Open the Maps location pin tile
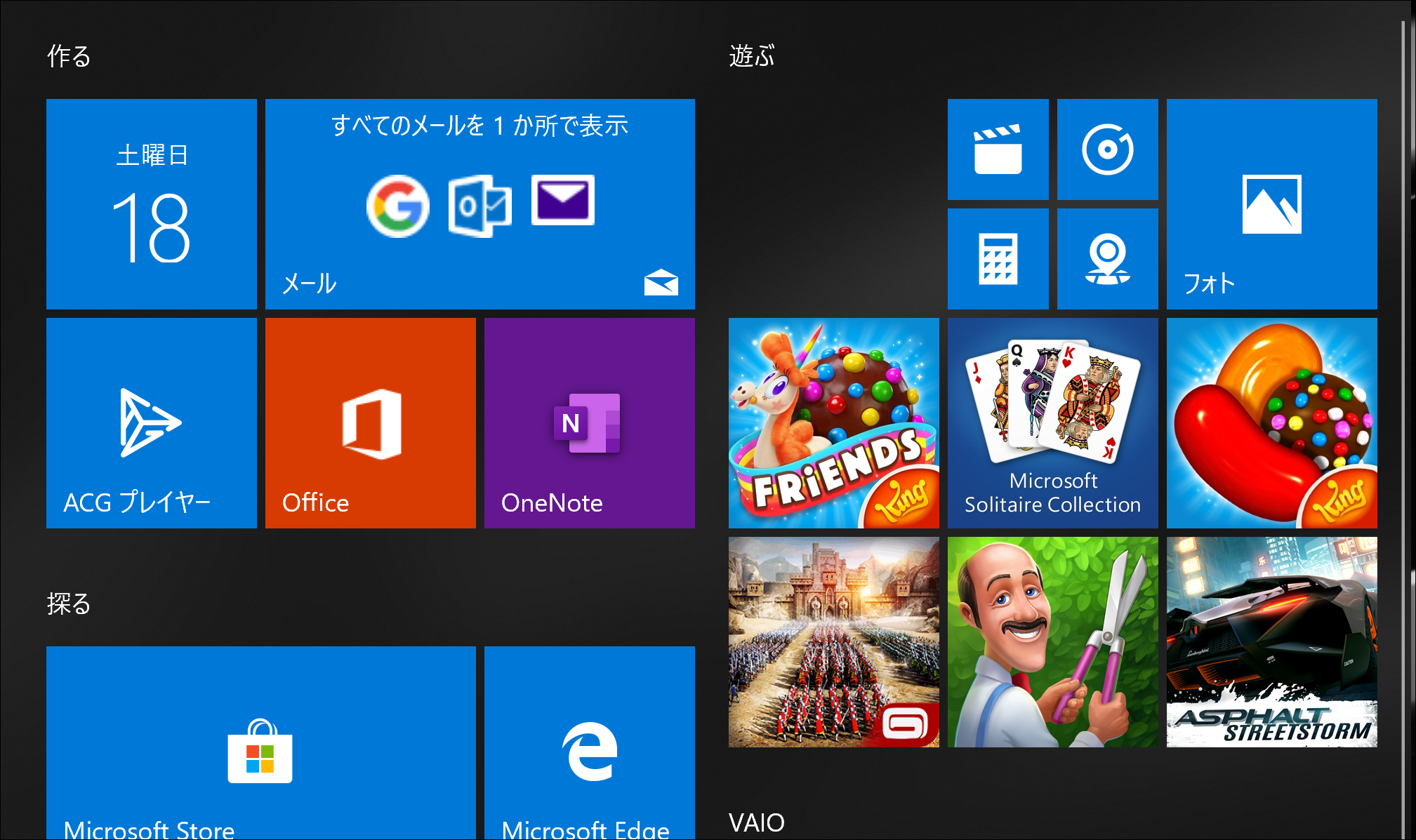The image size is (1416, 840). [1108, 259]
